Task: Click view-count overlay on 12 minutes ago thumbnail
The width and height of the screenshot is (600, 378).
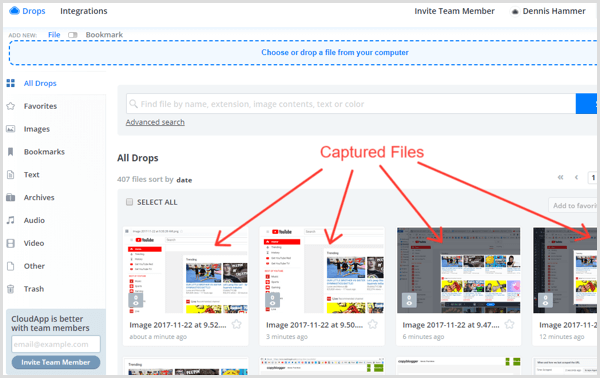Action: coord(545,300)
